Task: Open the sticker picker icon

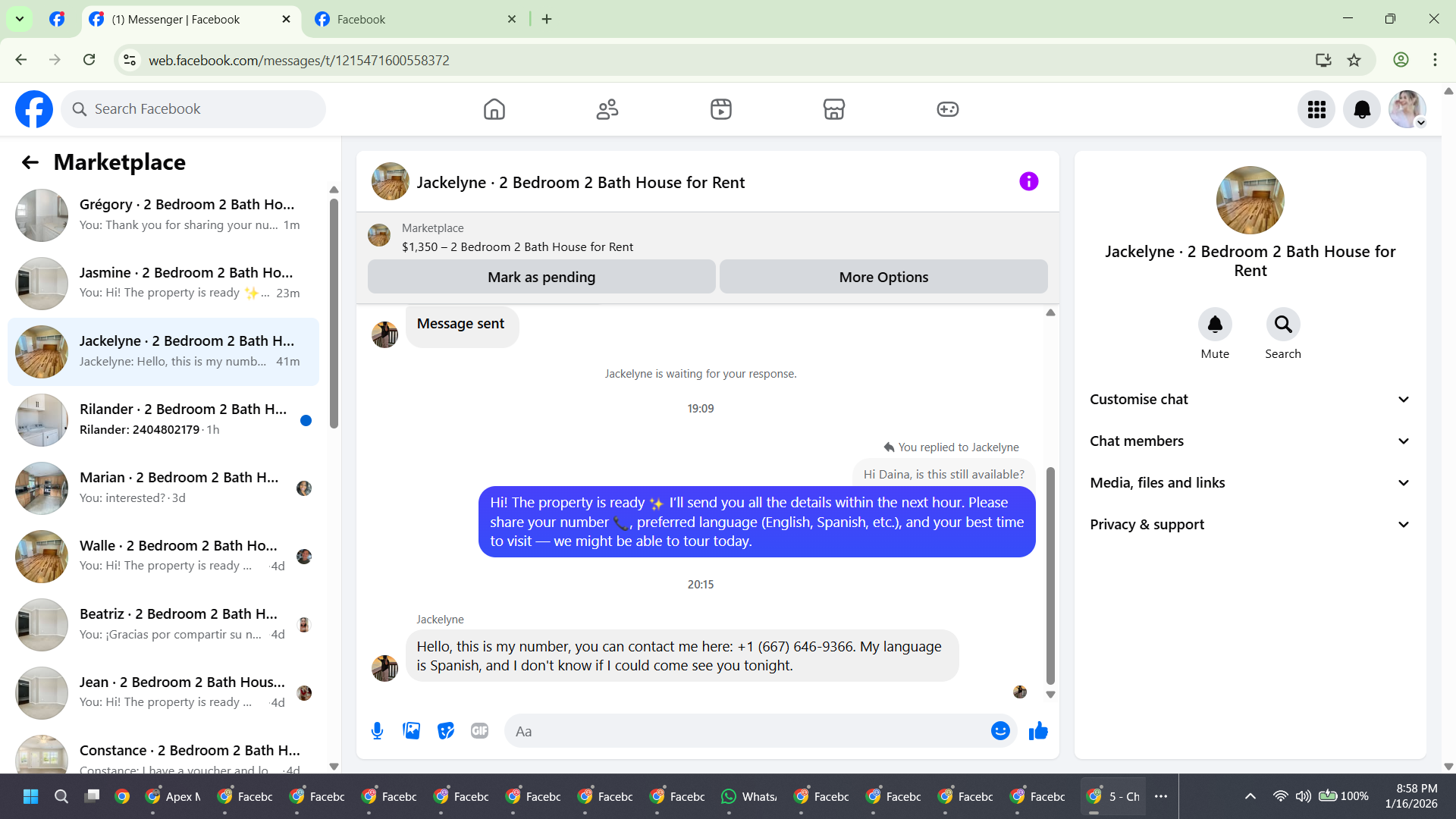Action: pos(445,731)
